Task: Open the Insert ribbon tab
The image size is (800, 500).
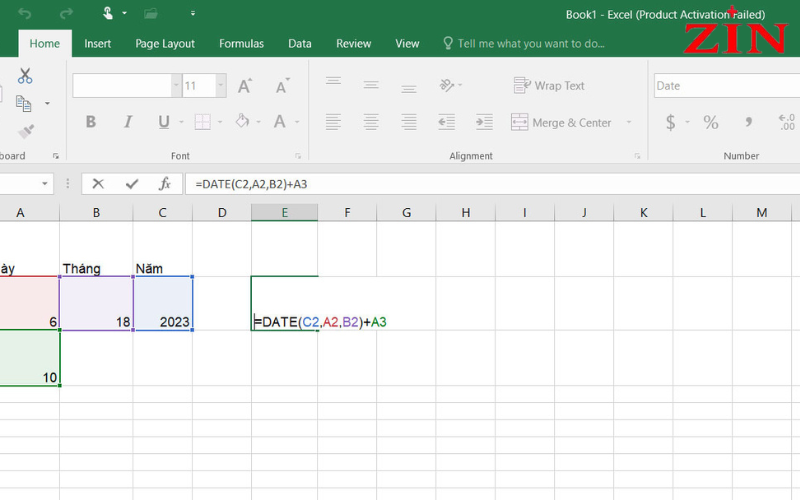Action: [97, 44]
